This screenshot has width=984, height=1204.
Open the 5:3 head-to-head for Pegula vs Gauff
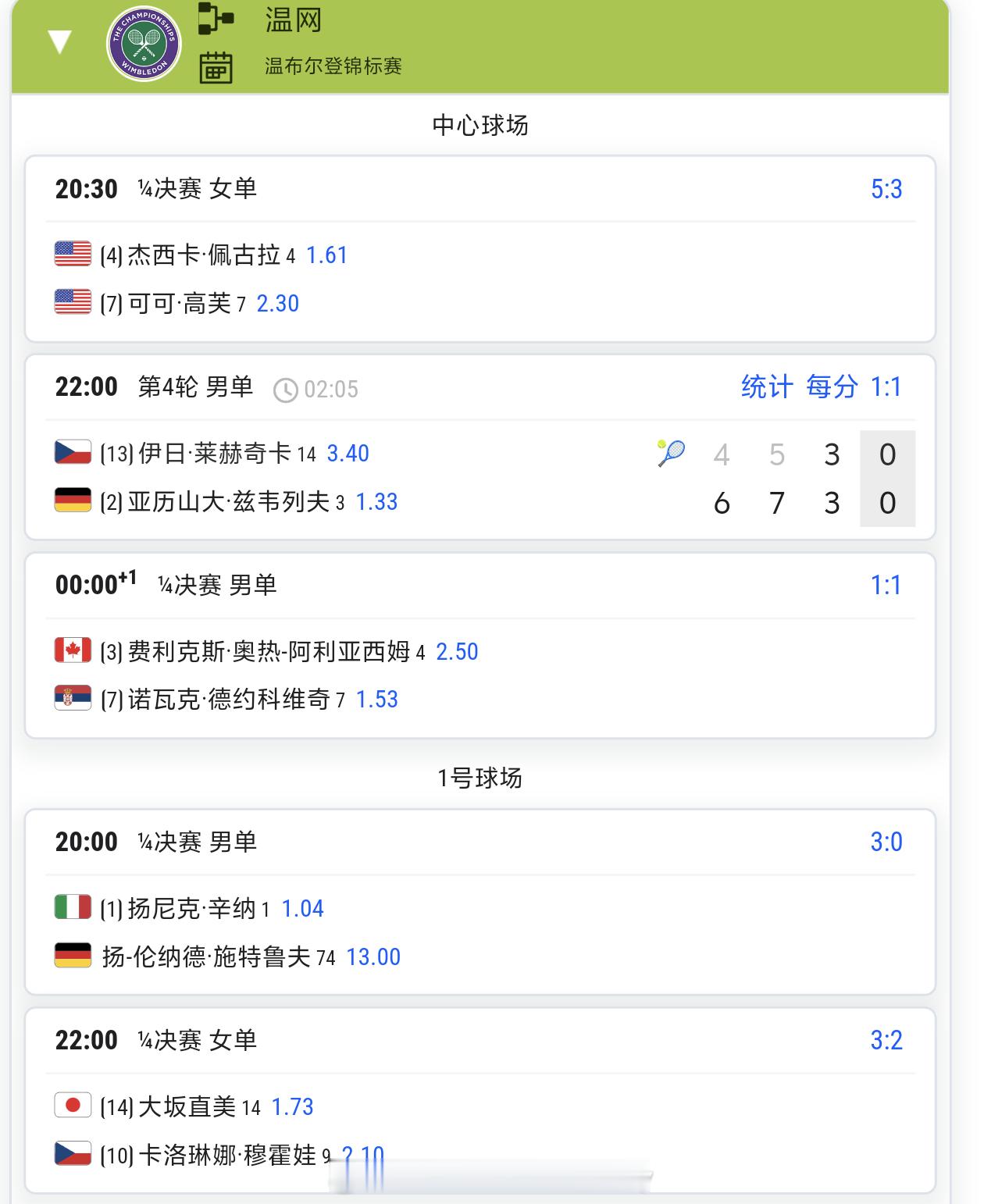(x=886, y=189)
